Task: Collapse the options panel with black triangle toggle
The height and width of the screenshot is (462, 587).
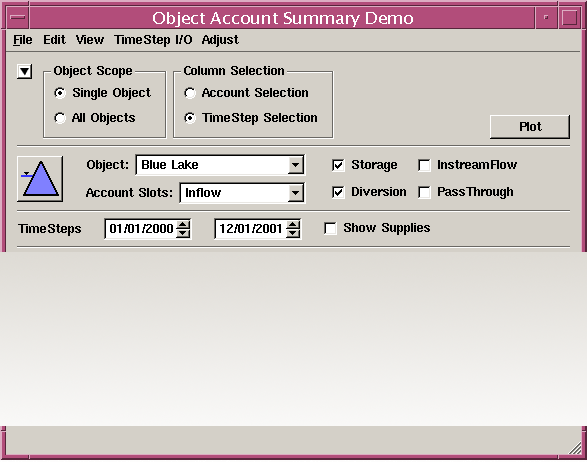Action: [24, 71]
